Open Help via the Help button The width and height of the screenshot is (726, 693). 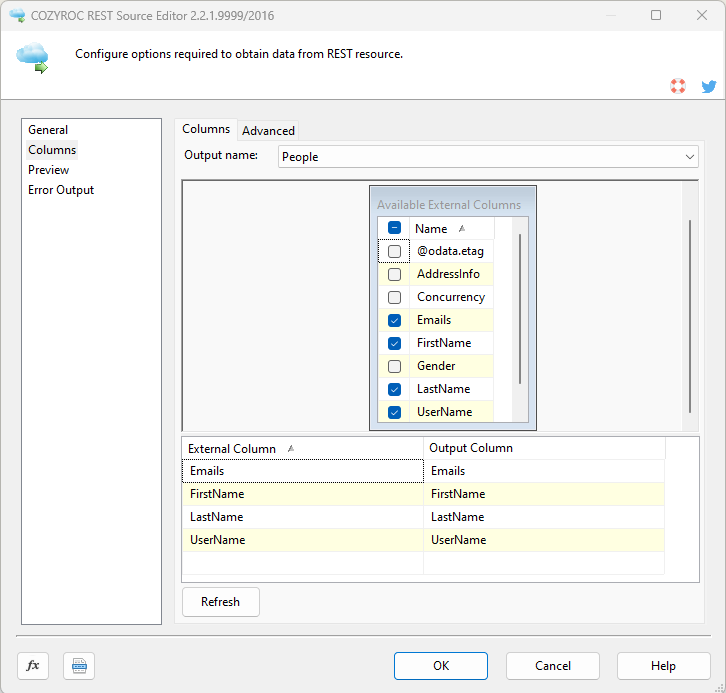pyautogui.click(x=663, y=666)
